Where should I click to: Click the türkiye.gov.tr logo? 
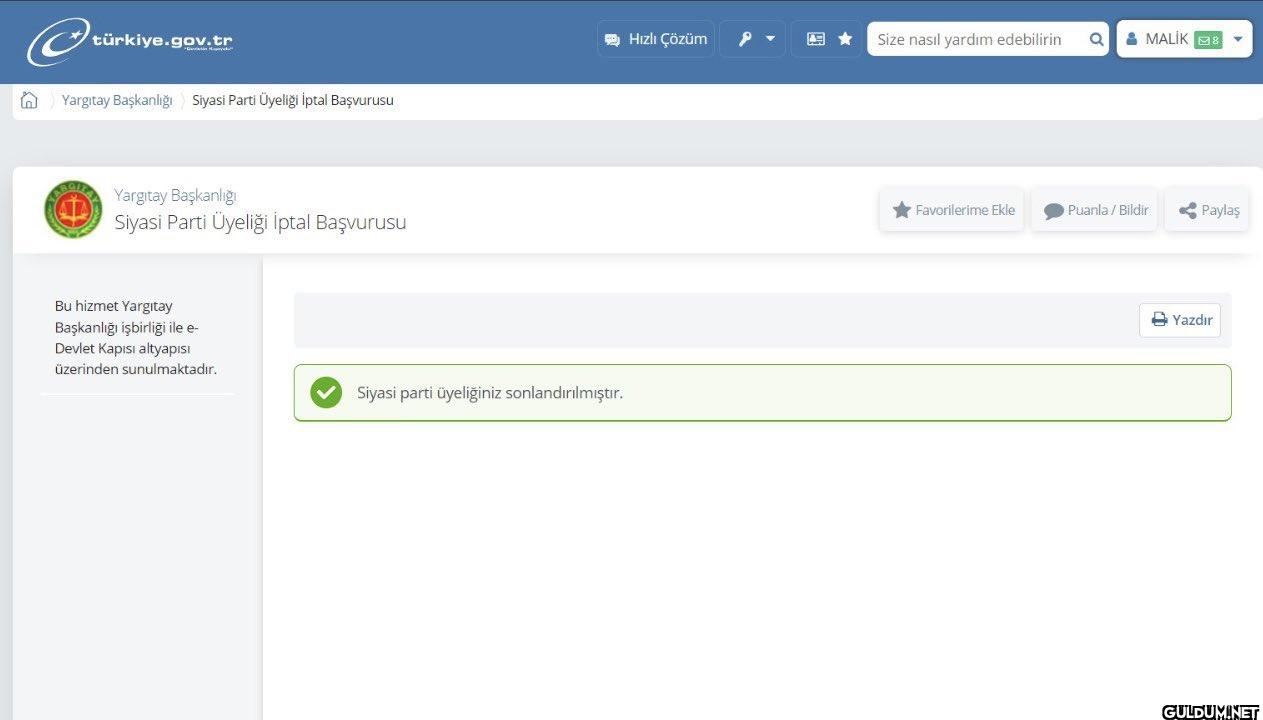click(x=130, y=42)
